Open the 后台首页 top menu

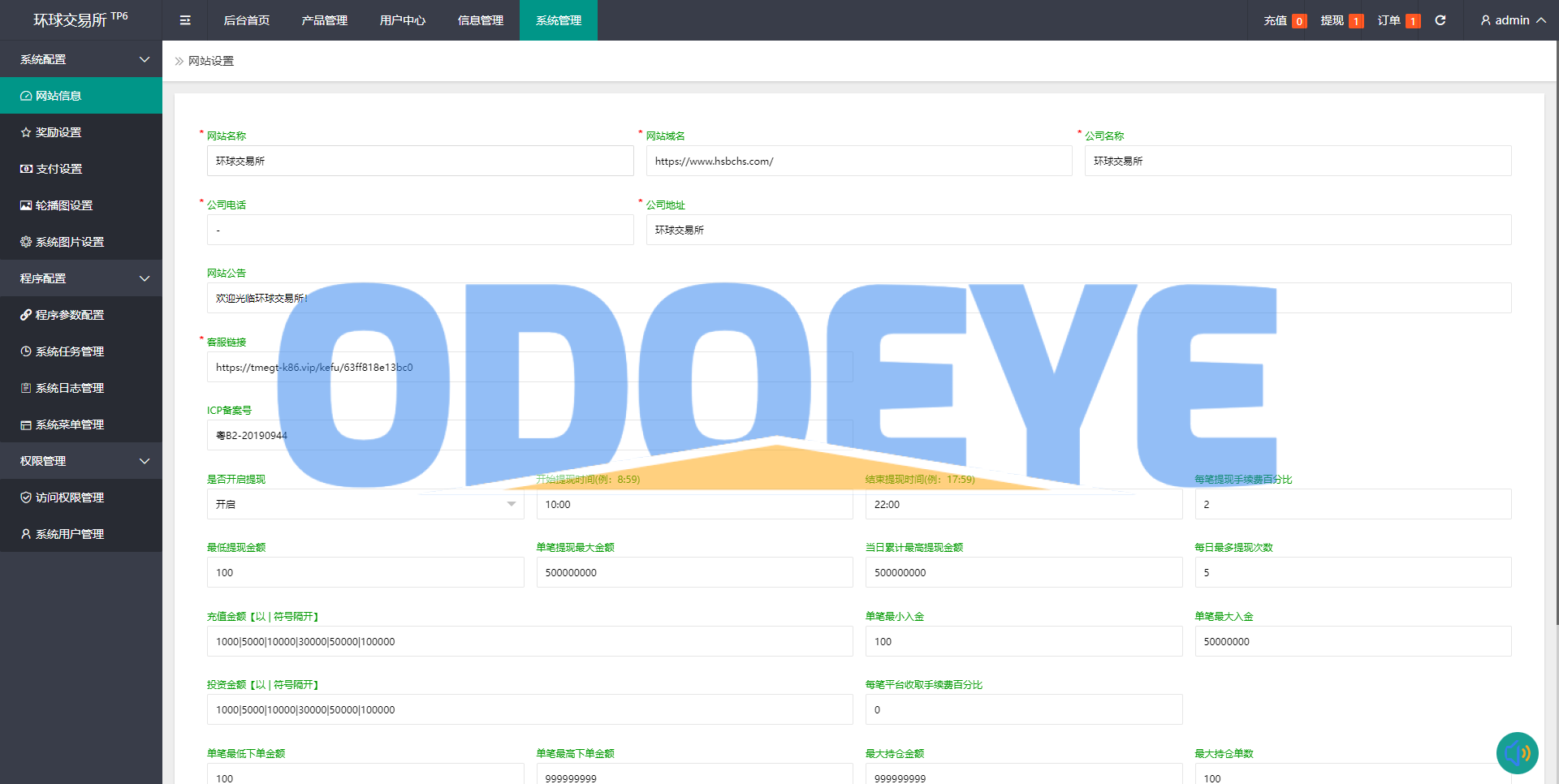(247, 20)
